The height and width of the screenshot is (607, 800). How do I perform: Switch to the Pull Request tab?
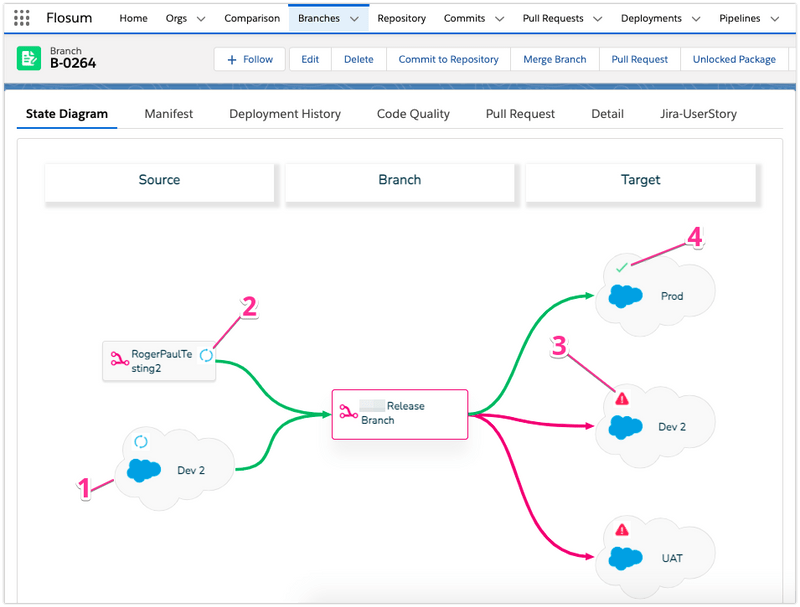pos(520,114)
